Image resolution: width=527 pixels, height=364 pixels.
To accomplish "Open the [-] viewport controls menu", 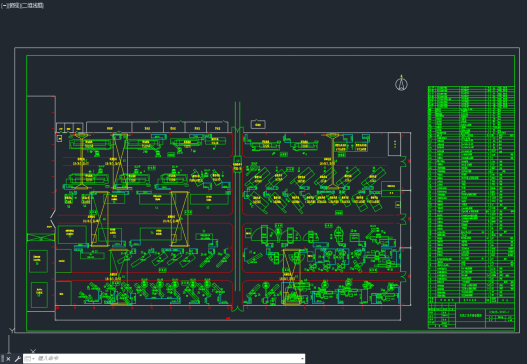I will (4, 6).
